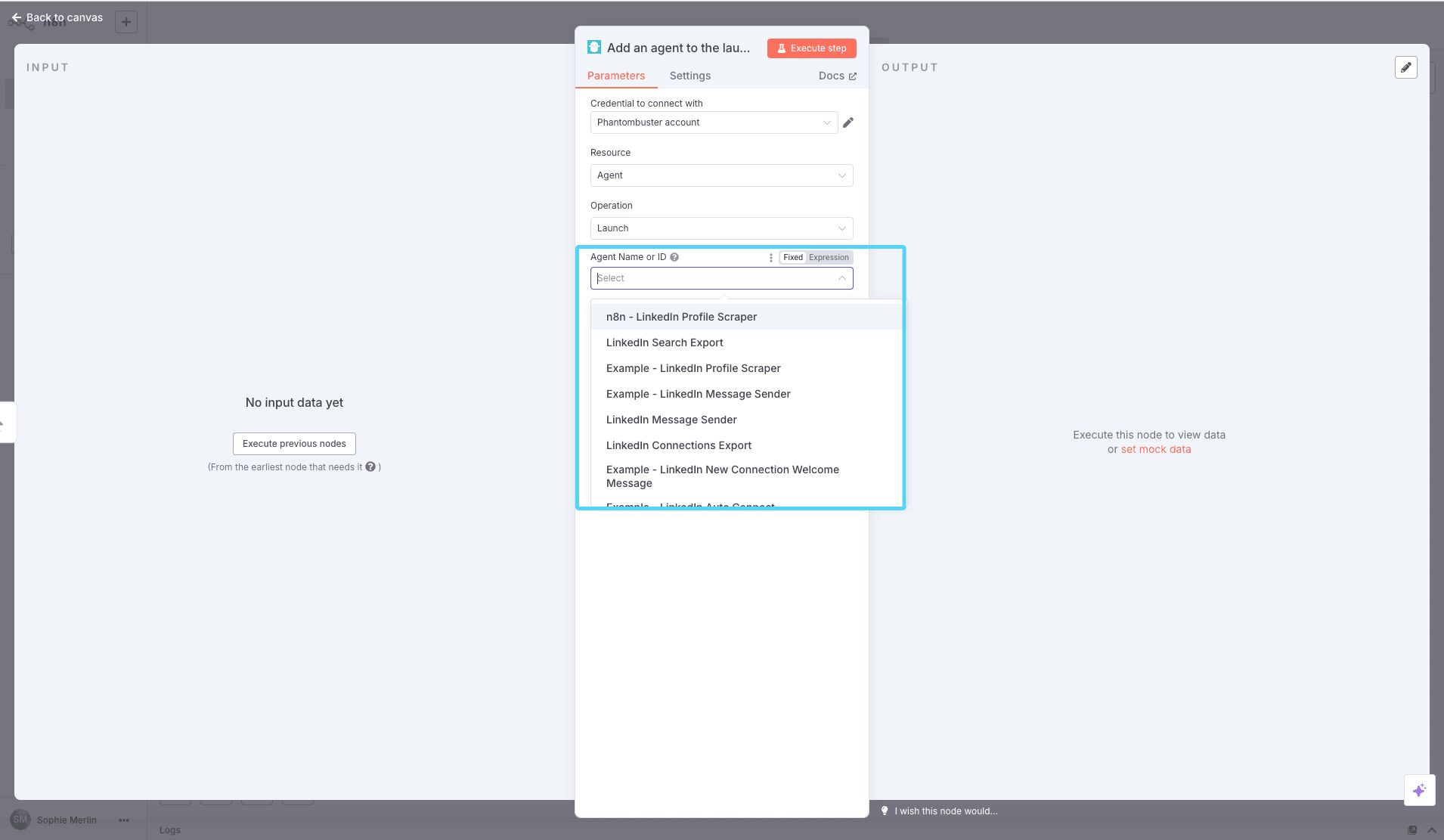Screen dimensions: 1444x840
Task: Switch to the Settings tab
Action: click(x=690, y=76)
